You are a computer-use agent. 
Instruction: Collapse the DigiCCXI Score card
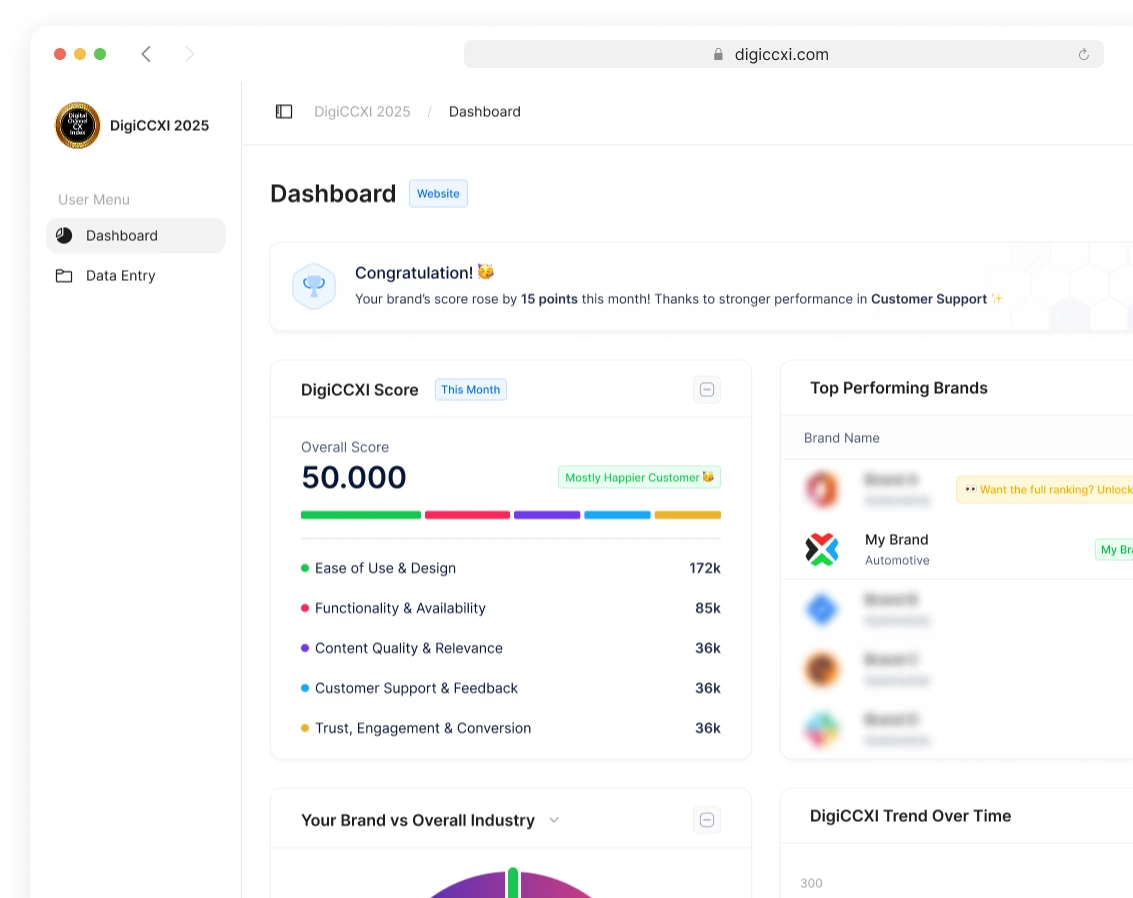[707, 389]
